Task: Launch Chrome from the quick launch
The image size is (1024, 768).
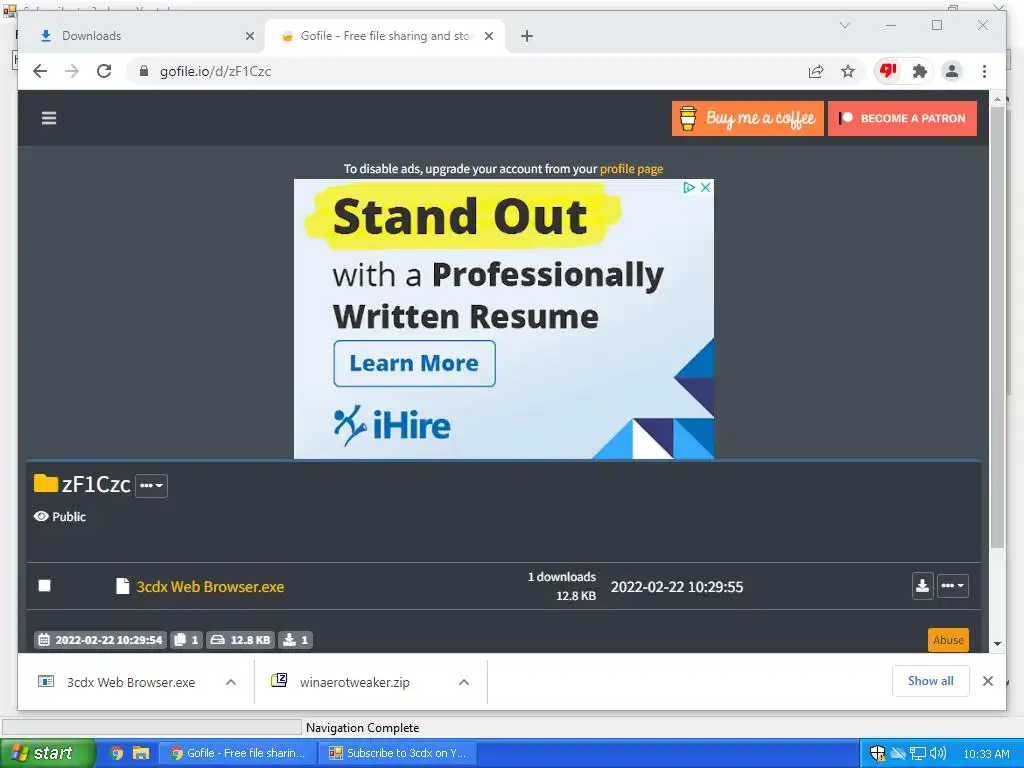Action: 116,753
